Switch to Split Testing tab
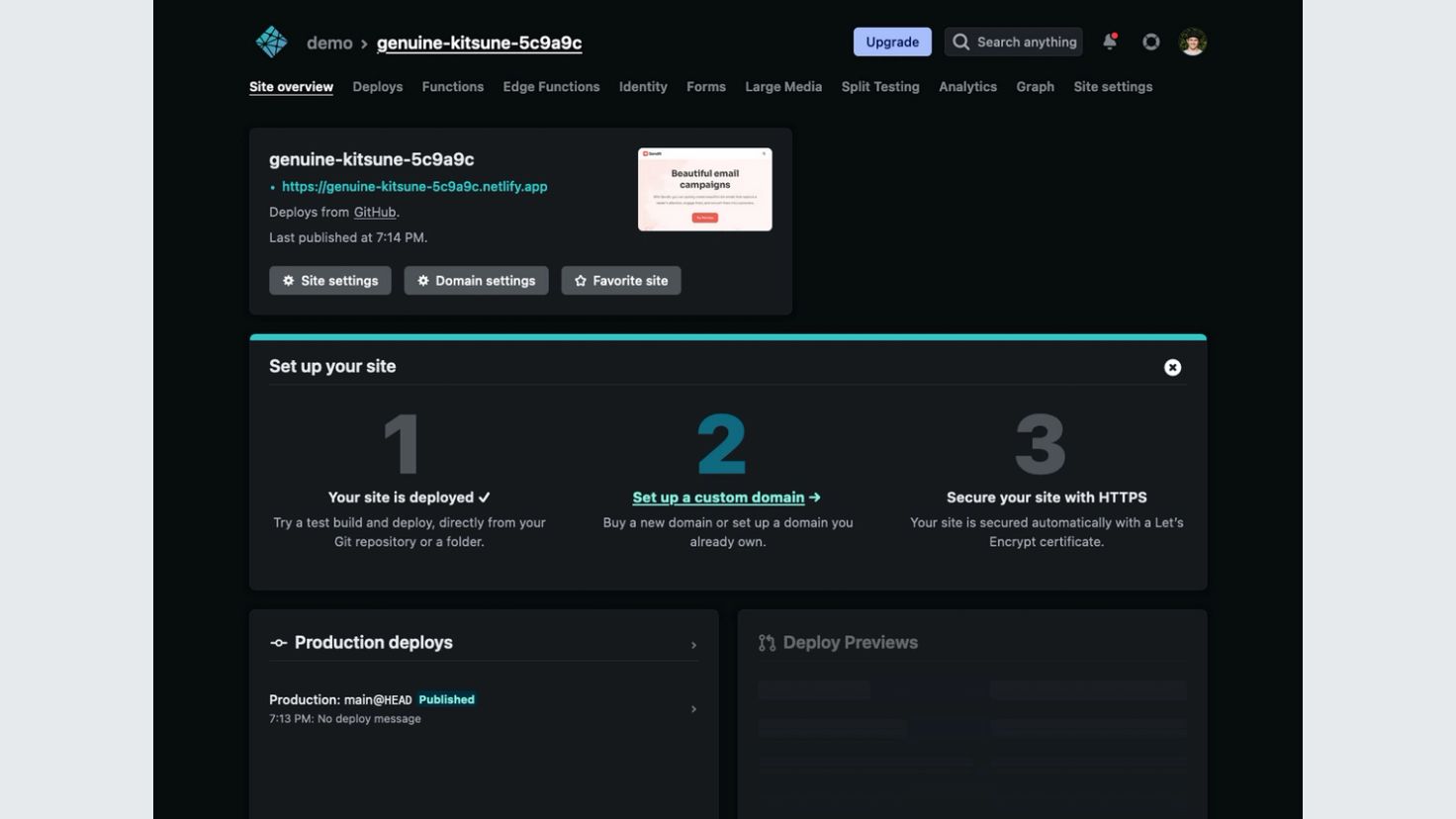 880,87
